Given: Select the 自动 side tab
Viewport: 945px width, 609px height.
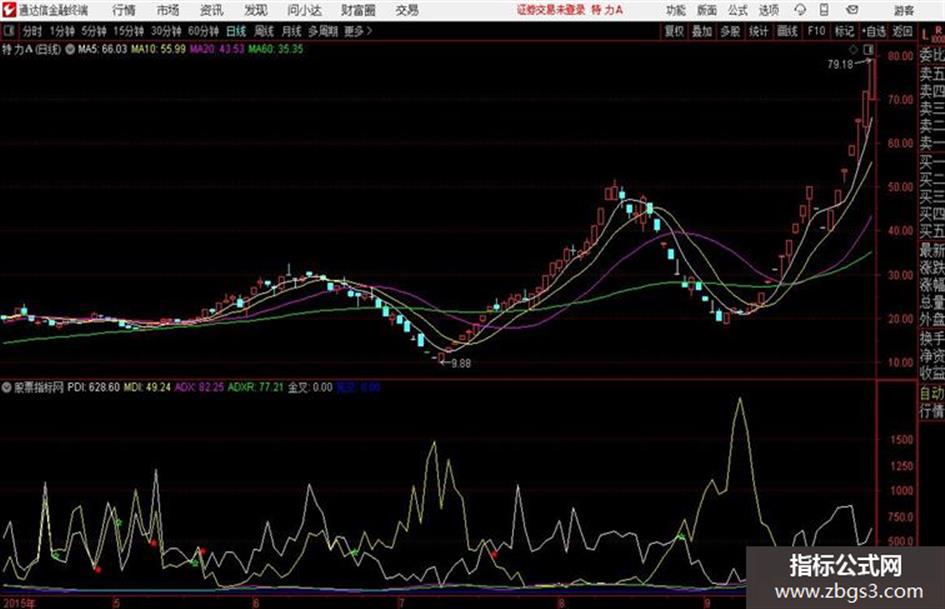Looking at the screenshot, I should (932, 394).
